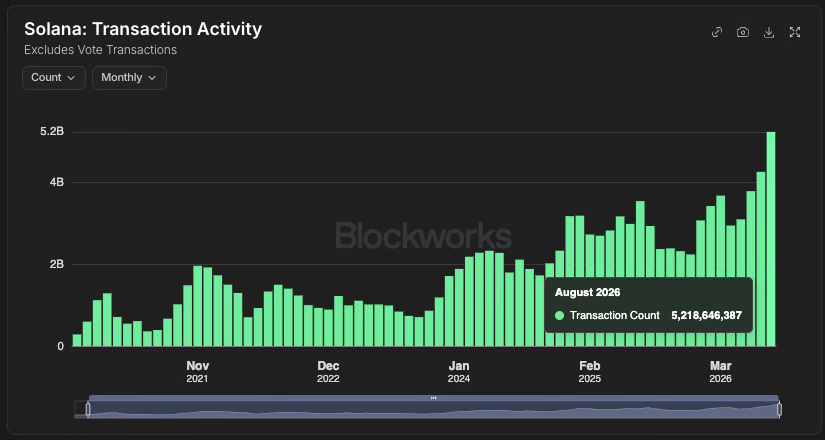
Task: Click the August 2026 tallest bar
Action: click(x=771, y=239)
